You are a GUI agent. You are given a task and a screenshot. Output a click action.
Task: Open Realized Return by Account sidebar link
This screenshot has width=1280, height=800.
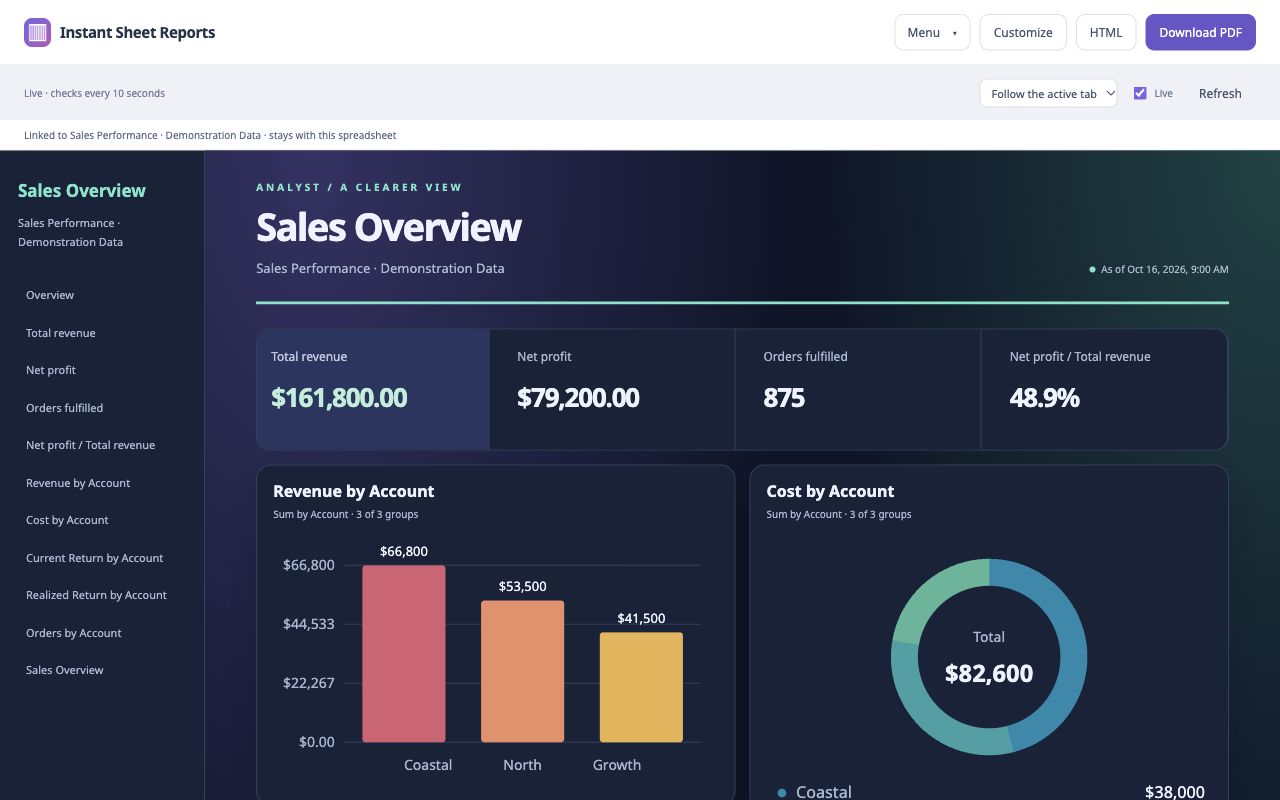pyautogui.click(x=96, y=595)
